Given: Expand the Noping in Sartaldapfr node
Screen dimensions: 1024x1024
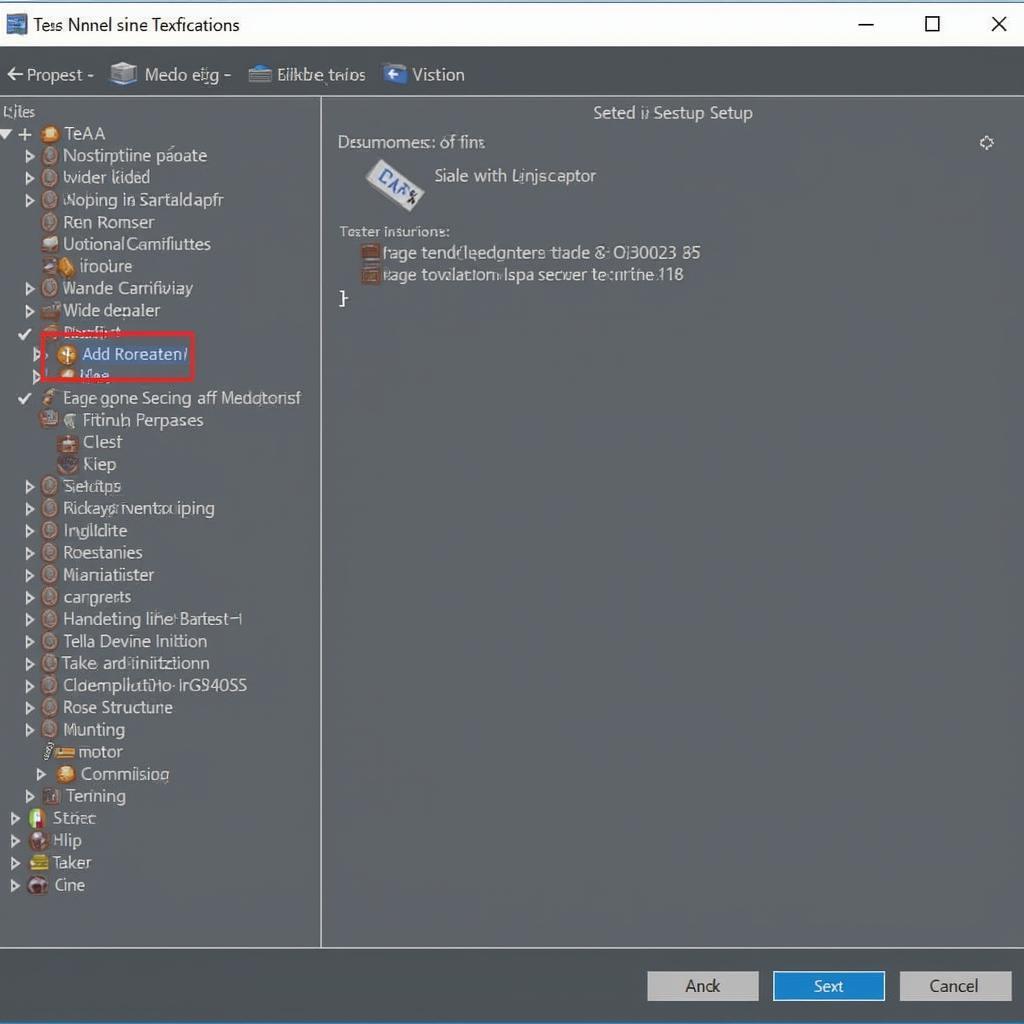Looking at the screenshot, I should [29, 200].
